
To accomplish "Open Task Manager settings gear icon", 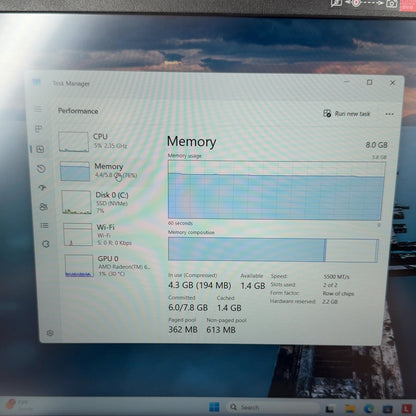I will point(50,333).
